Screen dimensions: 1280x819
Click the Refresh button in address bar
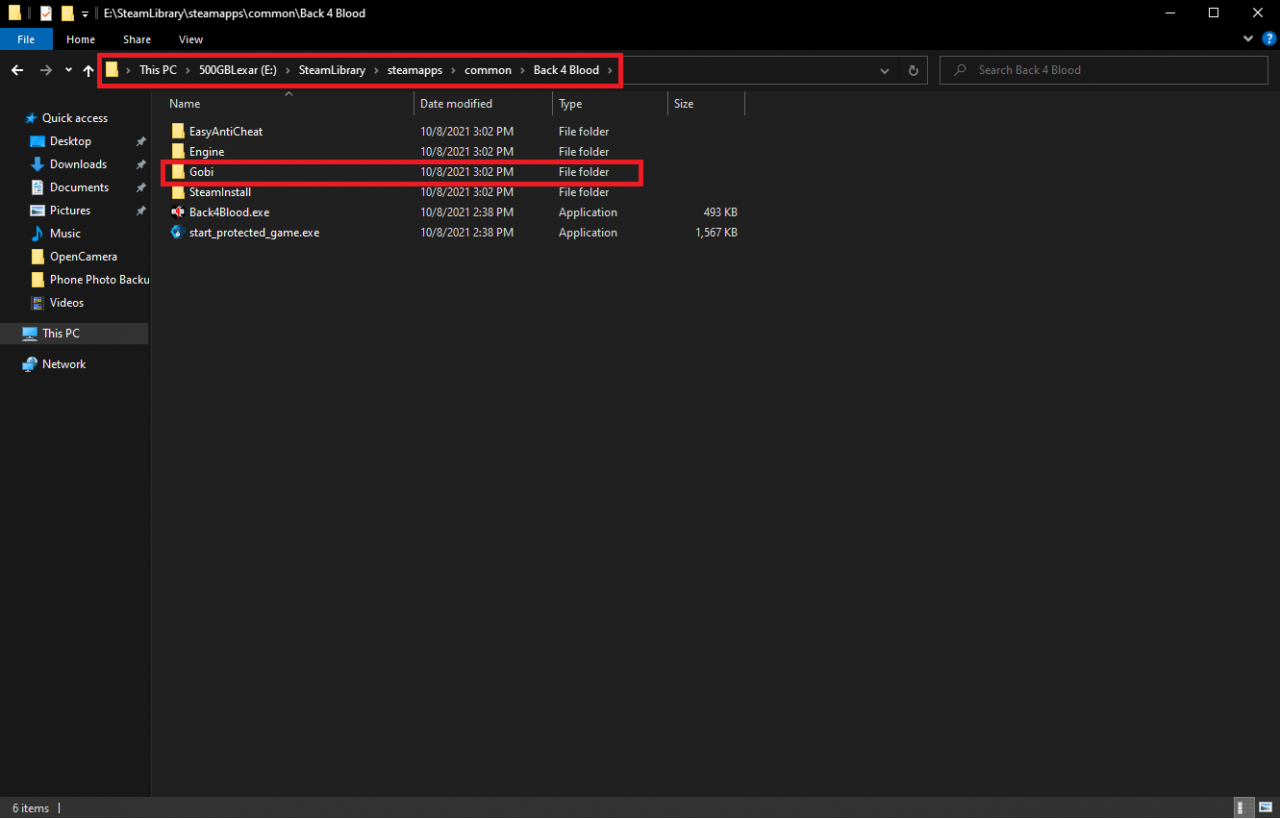[912, 70]
